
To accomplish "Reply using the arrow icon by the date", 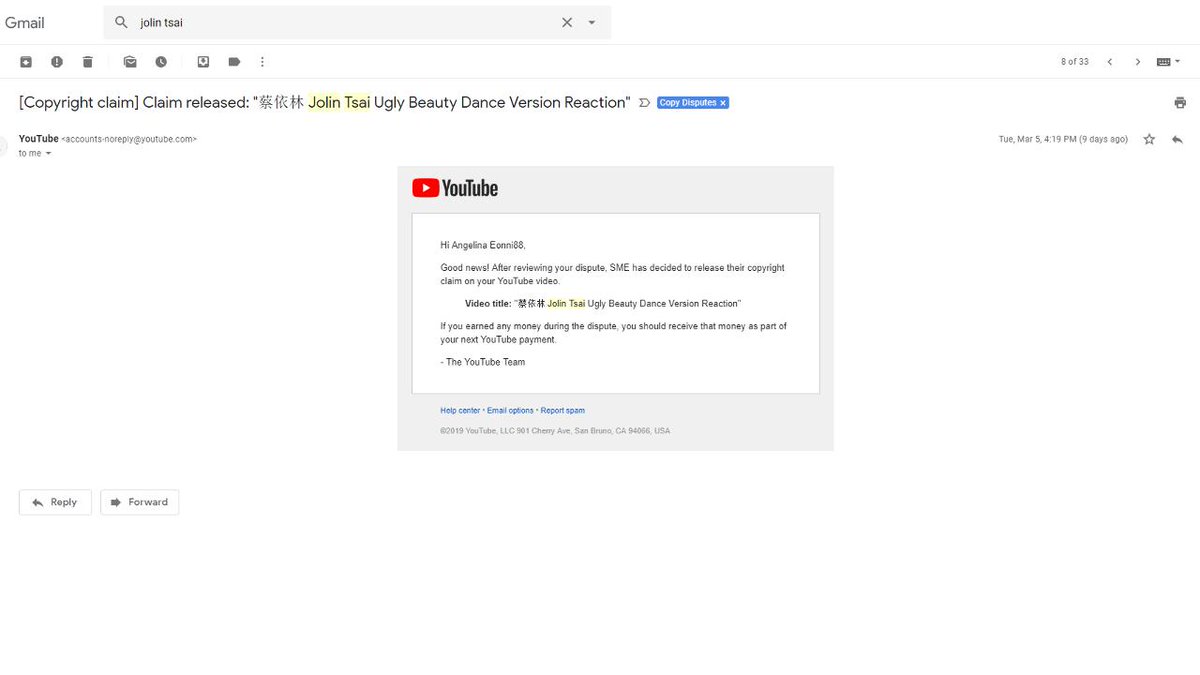I will 1177,139.
